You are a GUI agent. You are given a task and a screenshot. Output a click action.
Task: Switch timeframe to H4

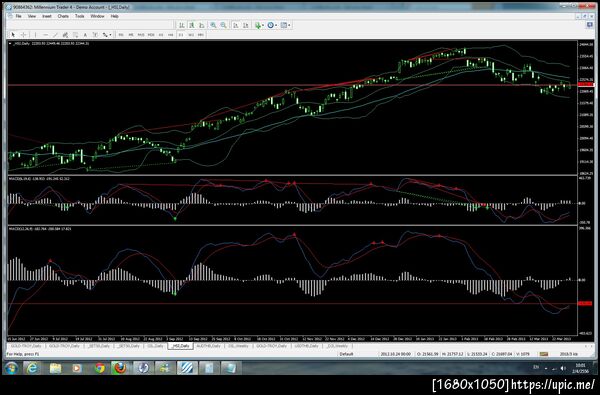coord(171,35)
